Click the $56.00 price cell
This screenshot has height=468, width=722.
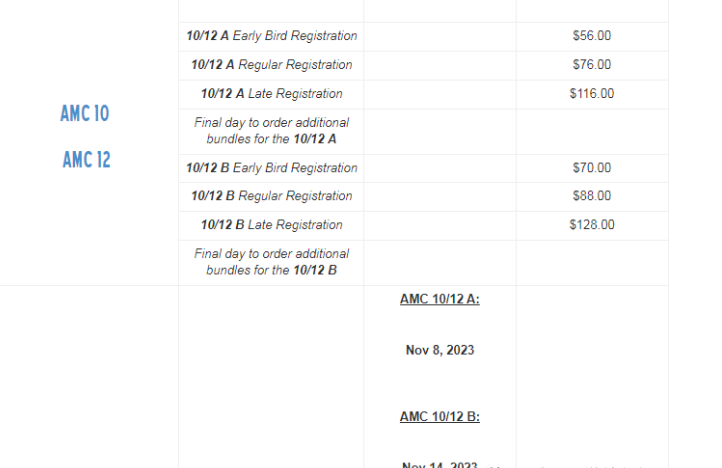(592, 36)
